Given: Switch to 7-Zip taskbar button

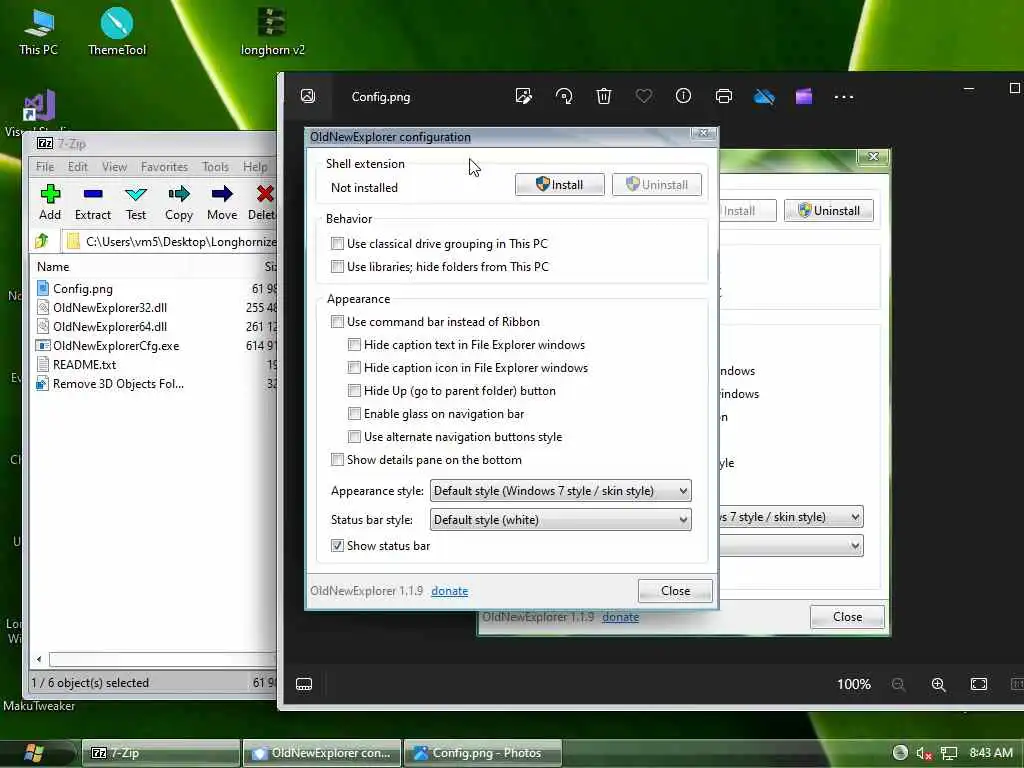Looking at the screenshot, I should (161, 753).
